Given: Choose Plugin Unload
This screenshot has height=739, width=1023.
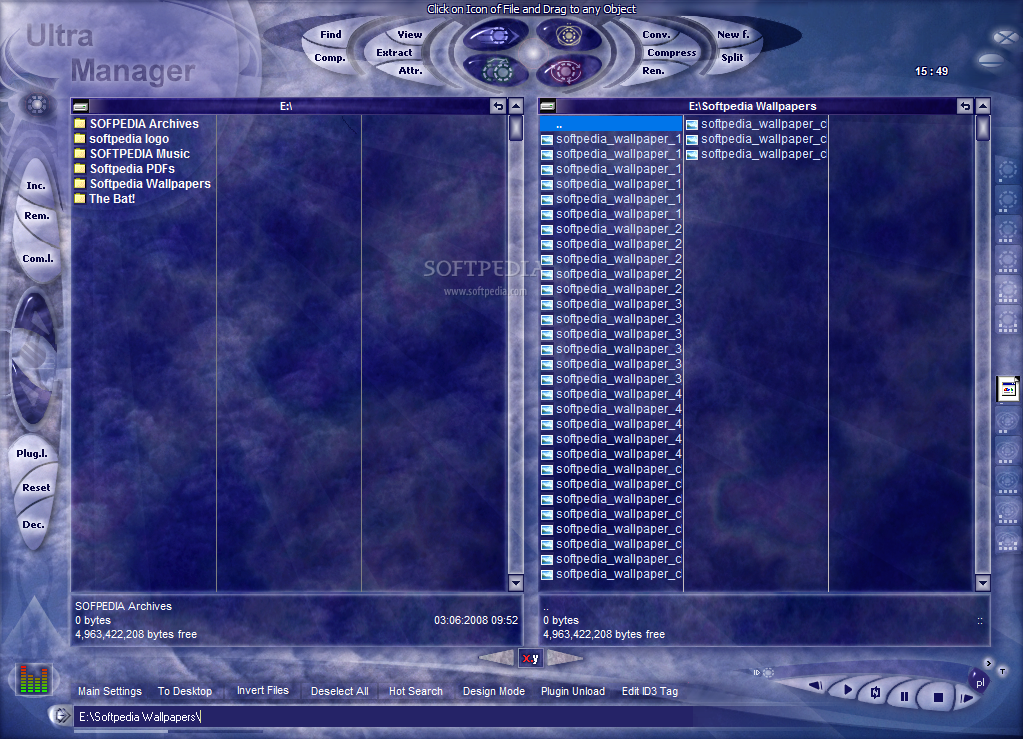Looking at the screenshot, I should (572, 691).
